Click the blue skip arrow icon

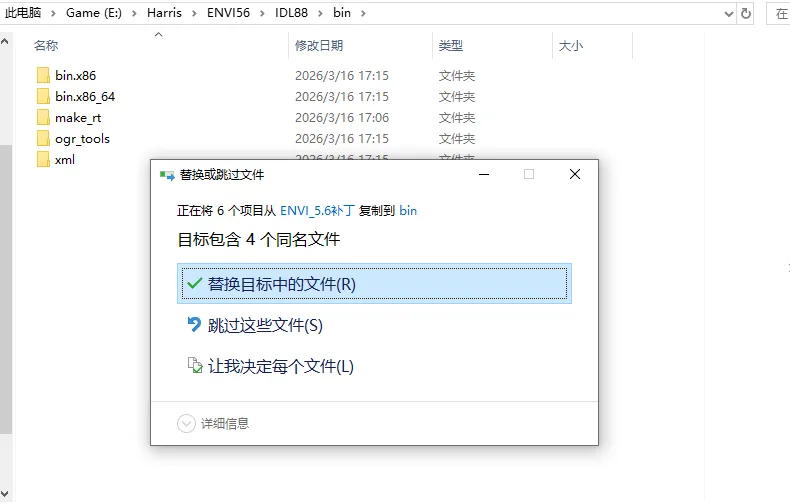pos(194,325)
